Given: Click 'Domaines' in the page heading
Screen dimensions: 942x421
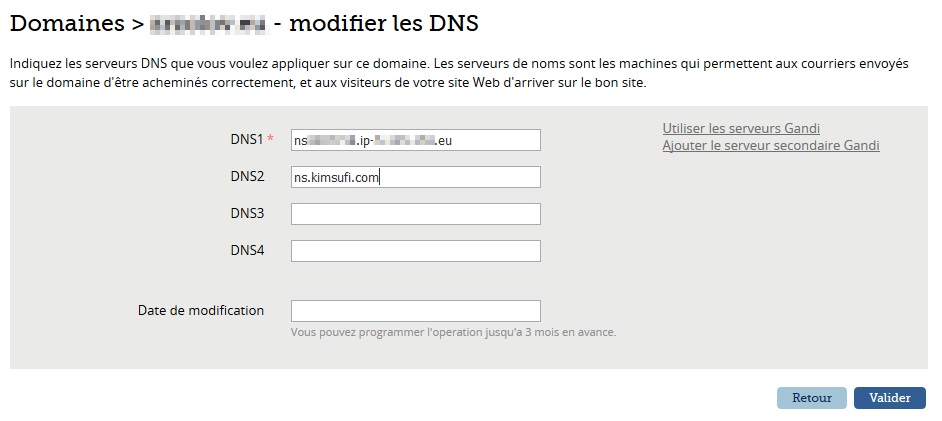Looking at the screenshot, I should (x=65, y=22).
